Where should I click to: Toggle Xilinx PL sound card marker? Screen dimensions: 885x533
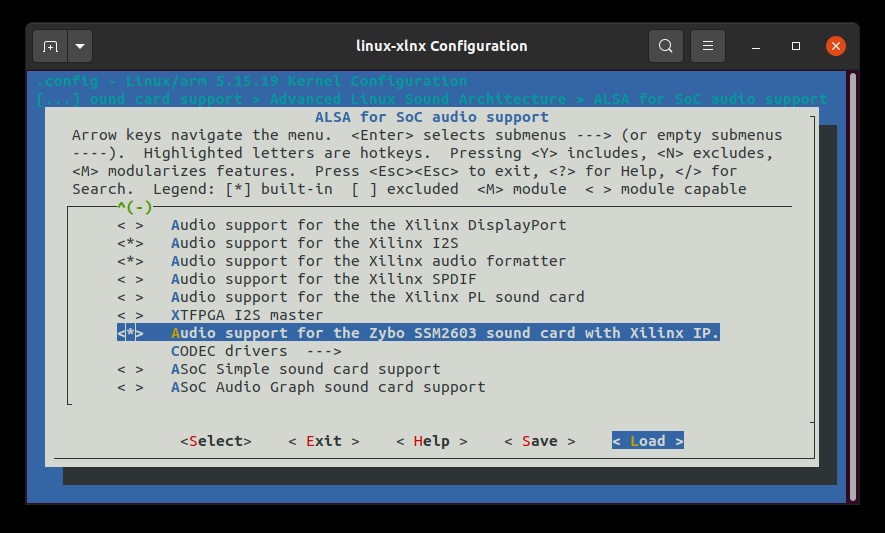point(130,298)
